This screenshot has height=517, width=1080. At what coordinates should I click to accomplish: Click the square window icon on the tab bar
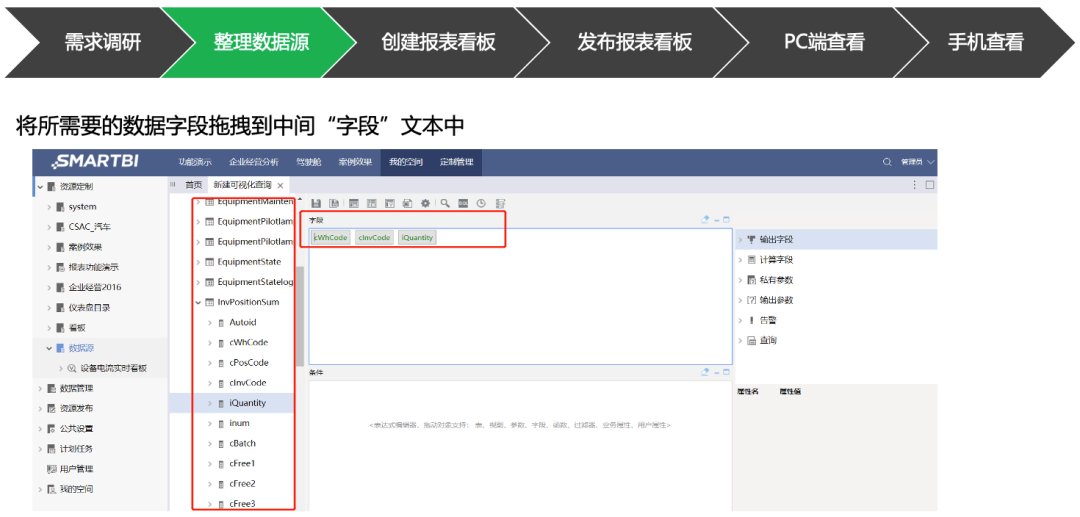click(x=930, y=184)
